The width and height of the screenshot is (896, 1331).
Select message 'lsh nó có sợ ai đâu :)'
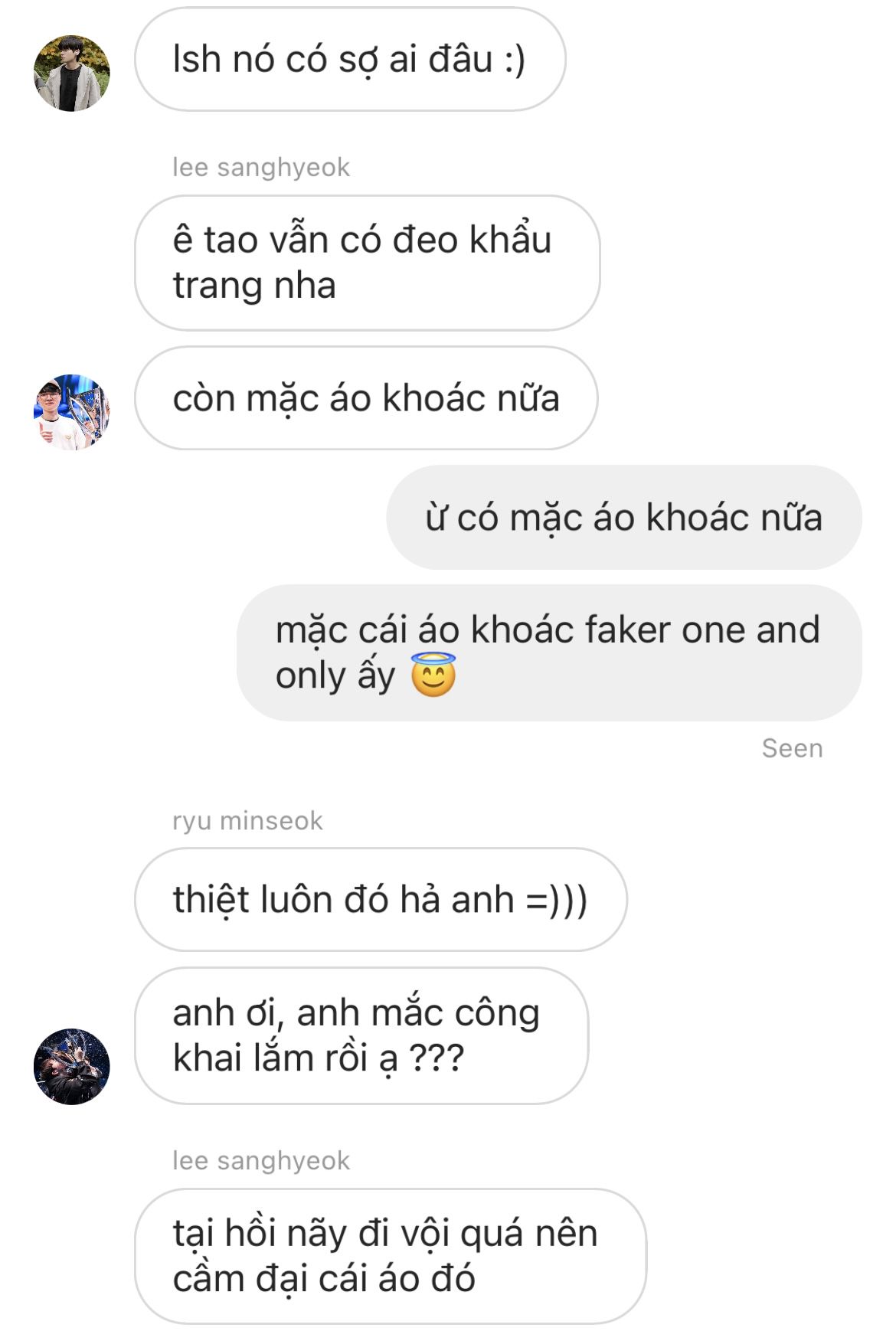[350, 59]
